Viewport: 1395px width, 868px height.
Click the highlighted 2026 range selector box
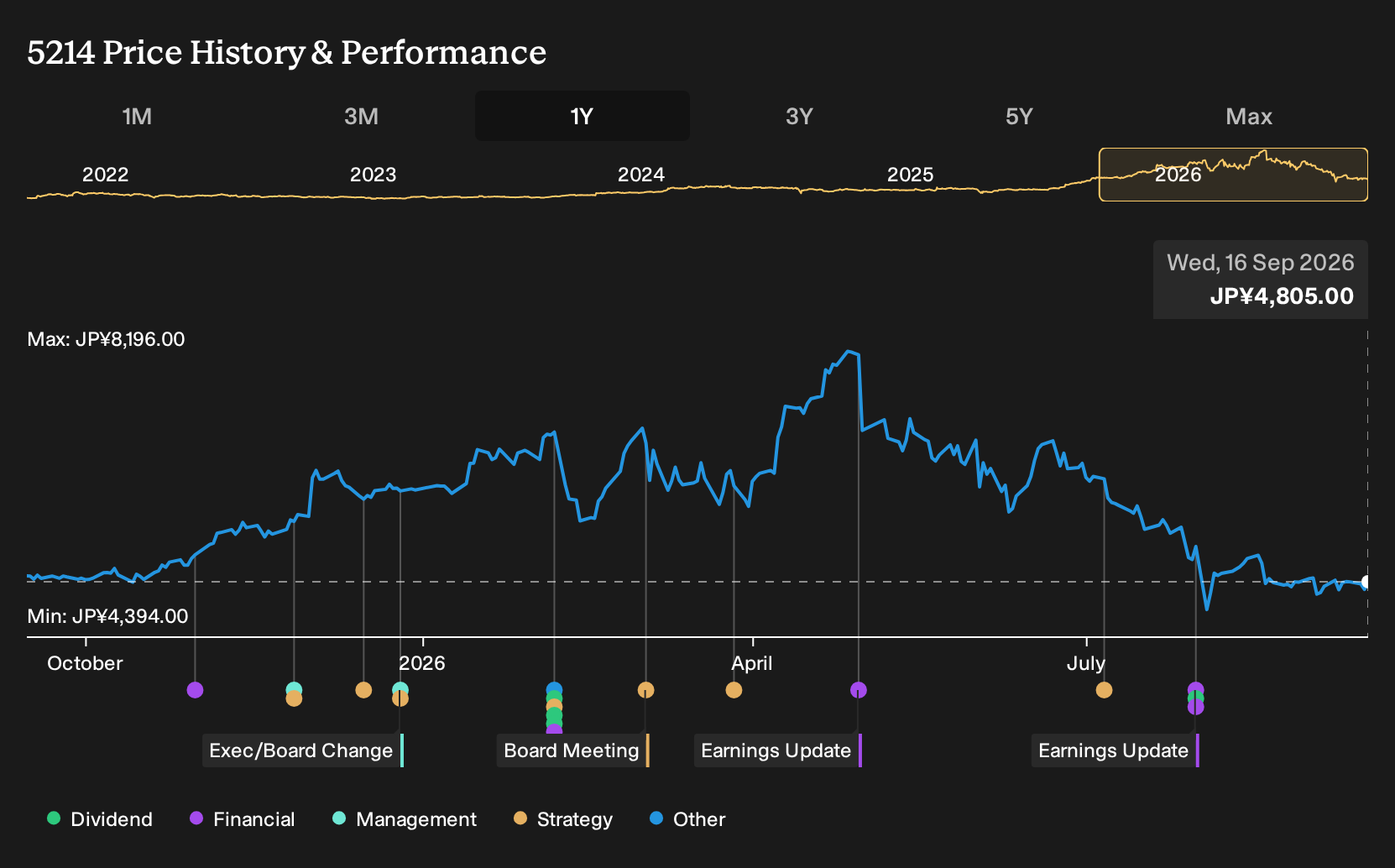(1233, 175)
